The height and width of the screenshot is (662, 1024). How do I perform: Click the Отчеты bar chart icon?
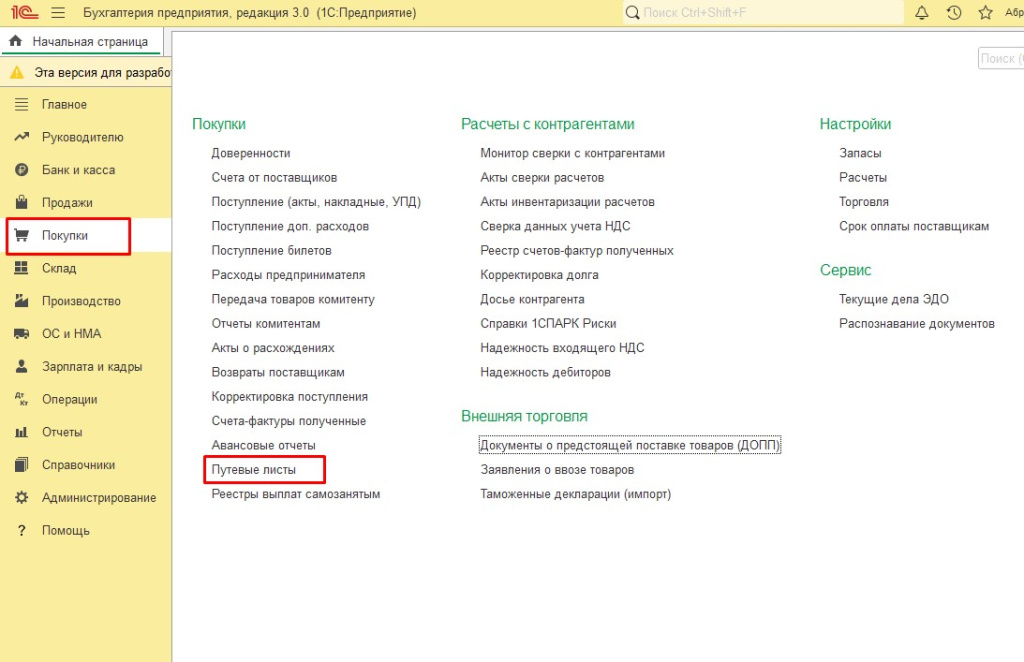(22, 432)
